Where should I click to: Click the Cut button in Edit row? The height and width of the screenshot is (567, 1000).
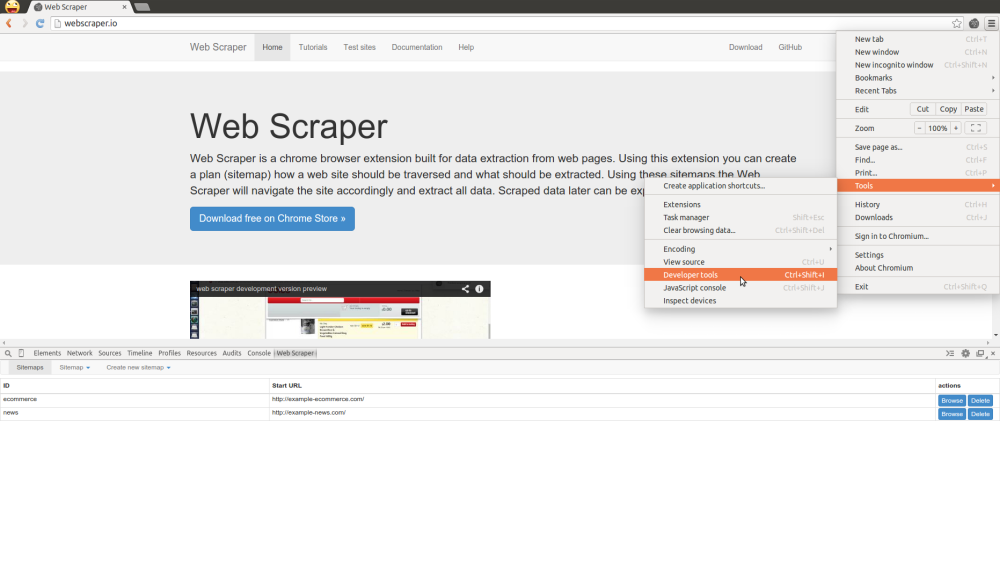pos(922,109)
